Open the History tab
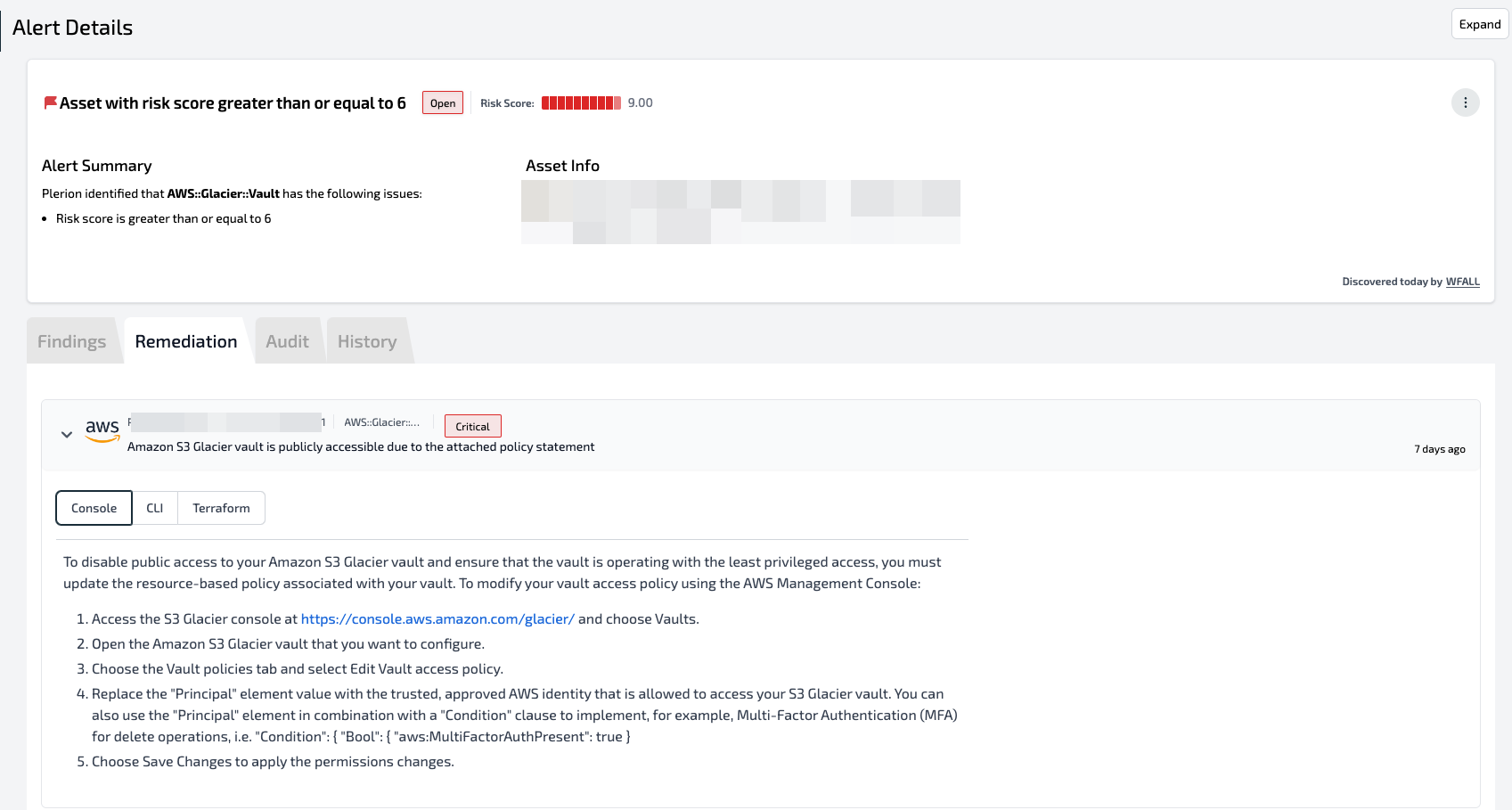1512x810 pixels. point(367,341)
